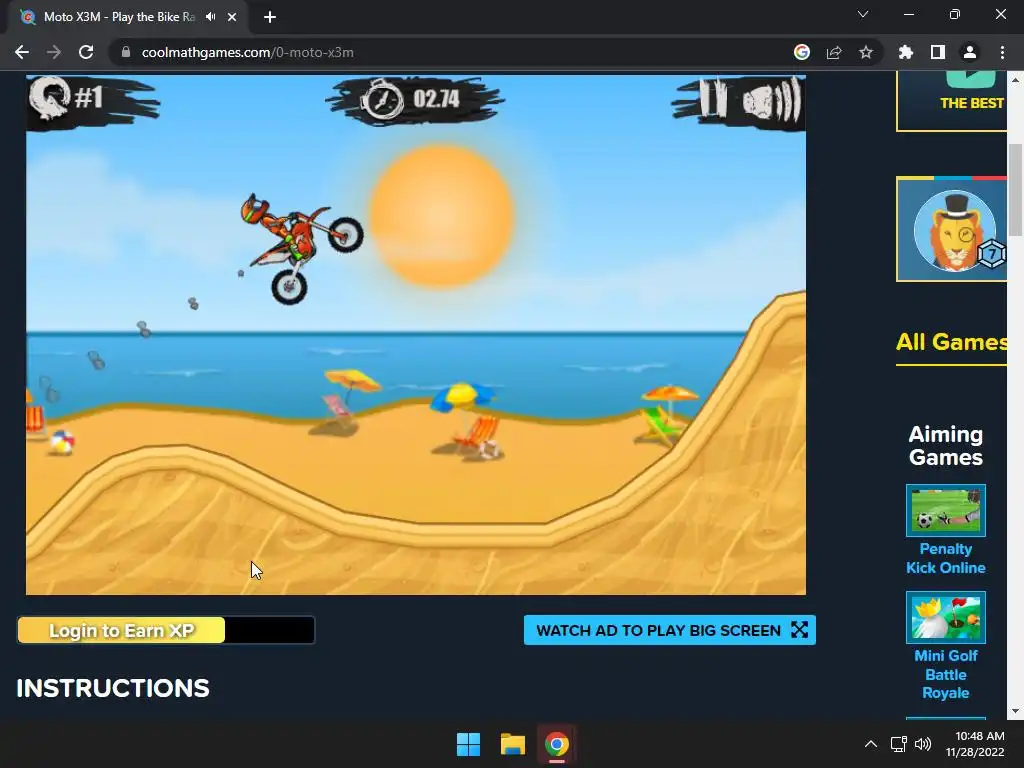Open the Google icon in address bar
The image size is (1024, 768).
[802, 52]
